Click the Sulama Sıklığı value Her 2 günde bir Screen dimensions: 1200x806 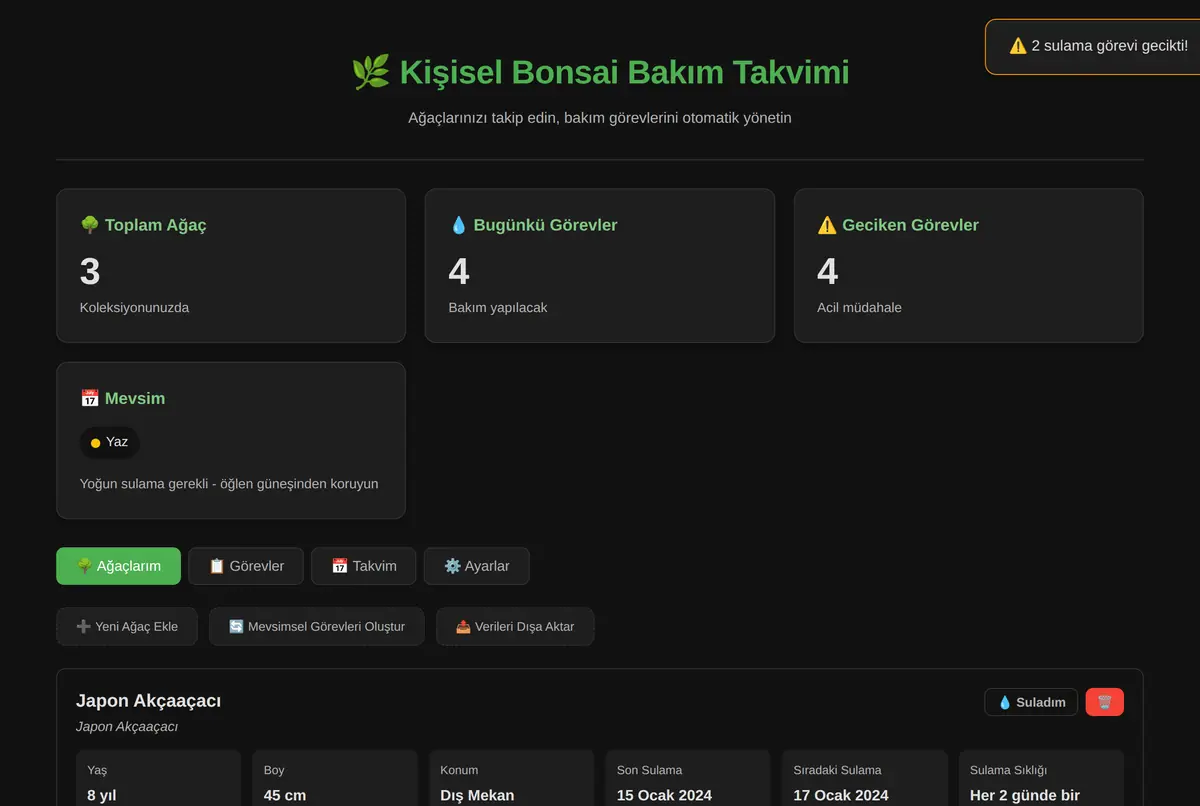pyautogui.click(x=1025, y=796)
